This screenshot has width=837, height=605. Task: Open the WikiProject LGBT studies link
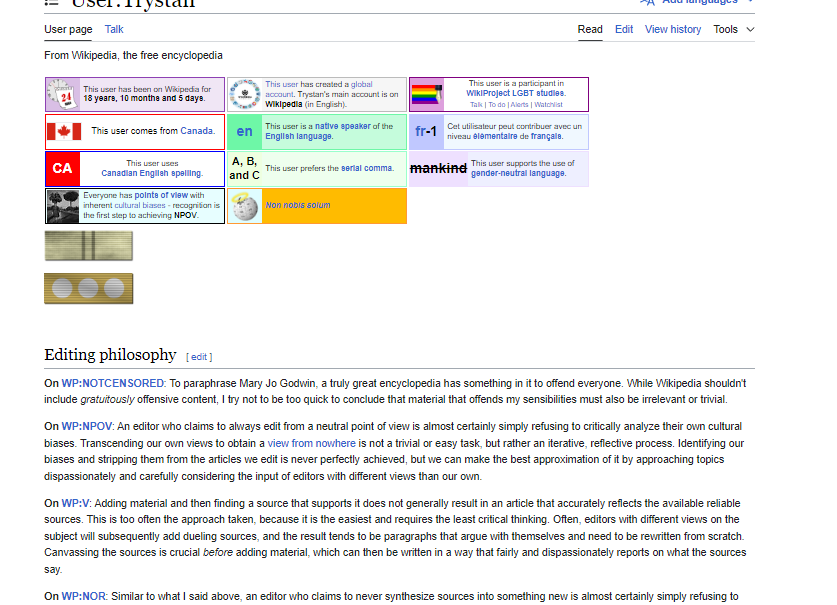pos(516,93)
